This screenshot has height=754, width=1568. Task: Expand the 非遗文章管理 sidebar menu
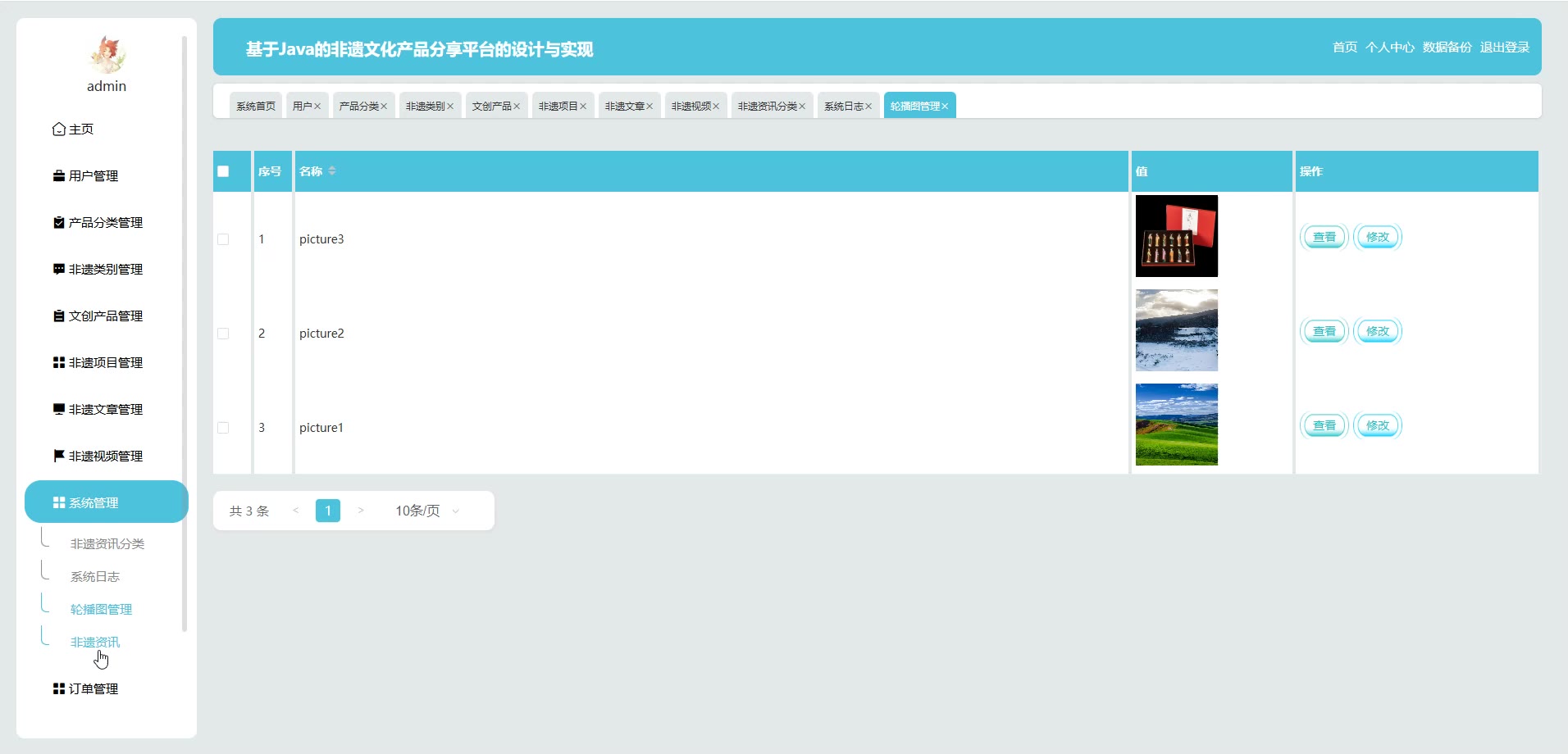107,410
